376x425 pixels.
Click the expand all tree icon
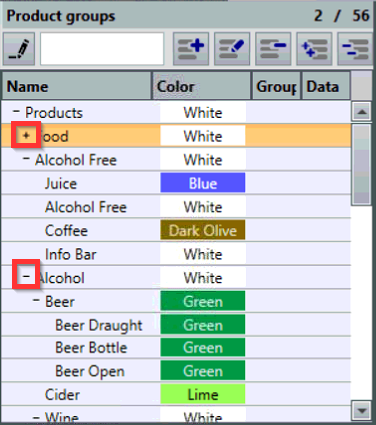(314, 49)
